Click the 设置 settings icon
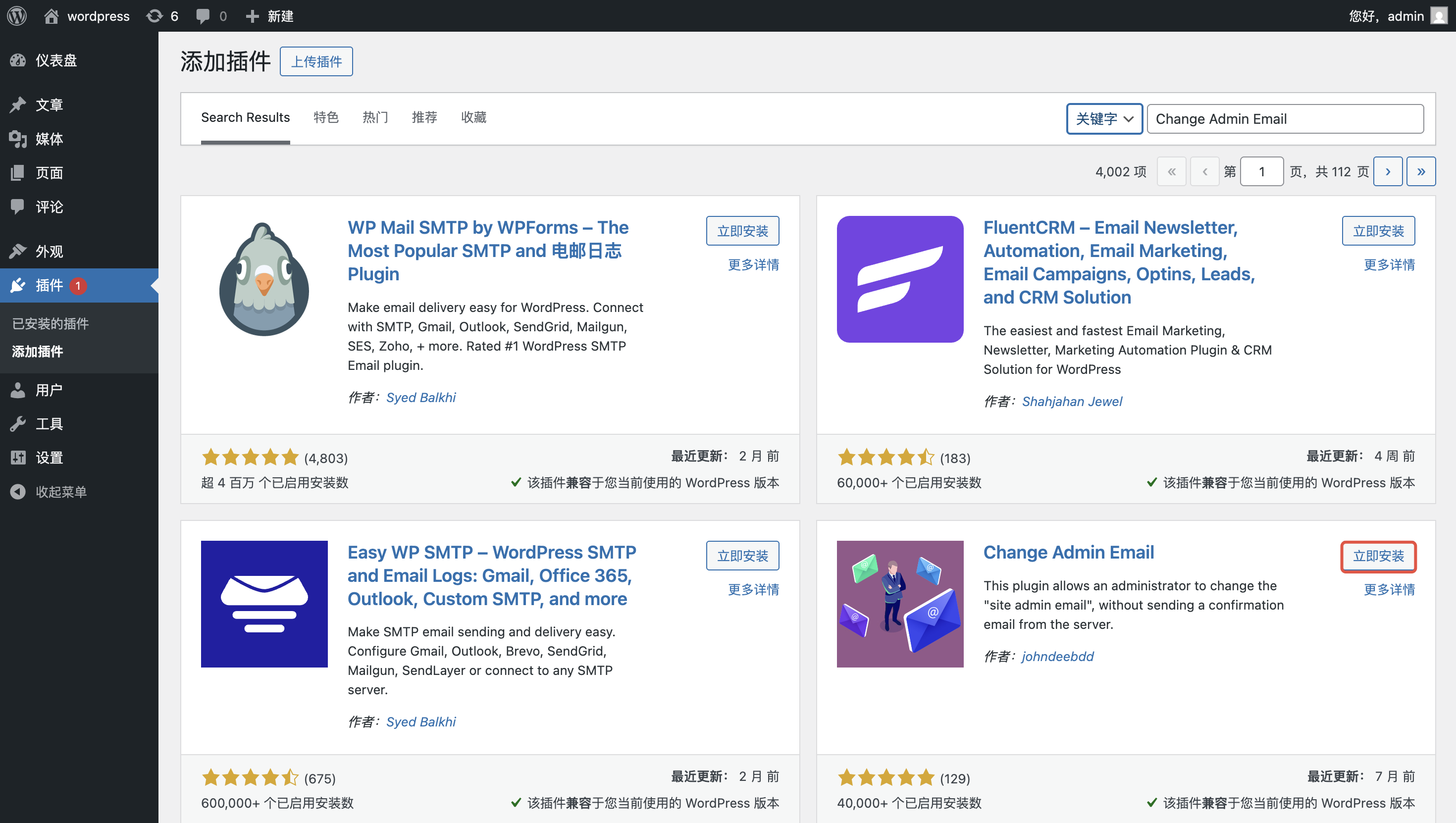 (18, 457)
